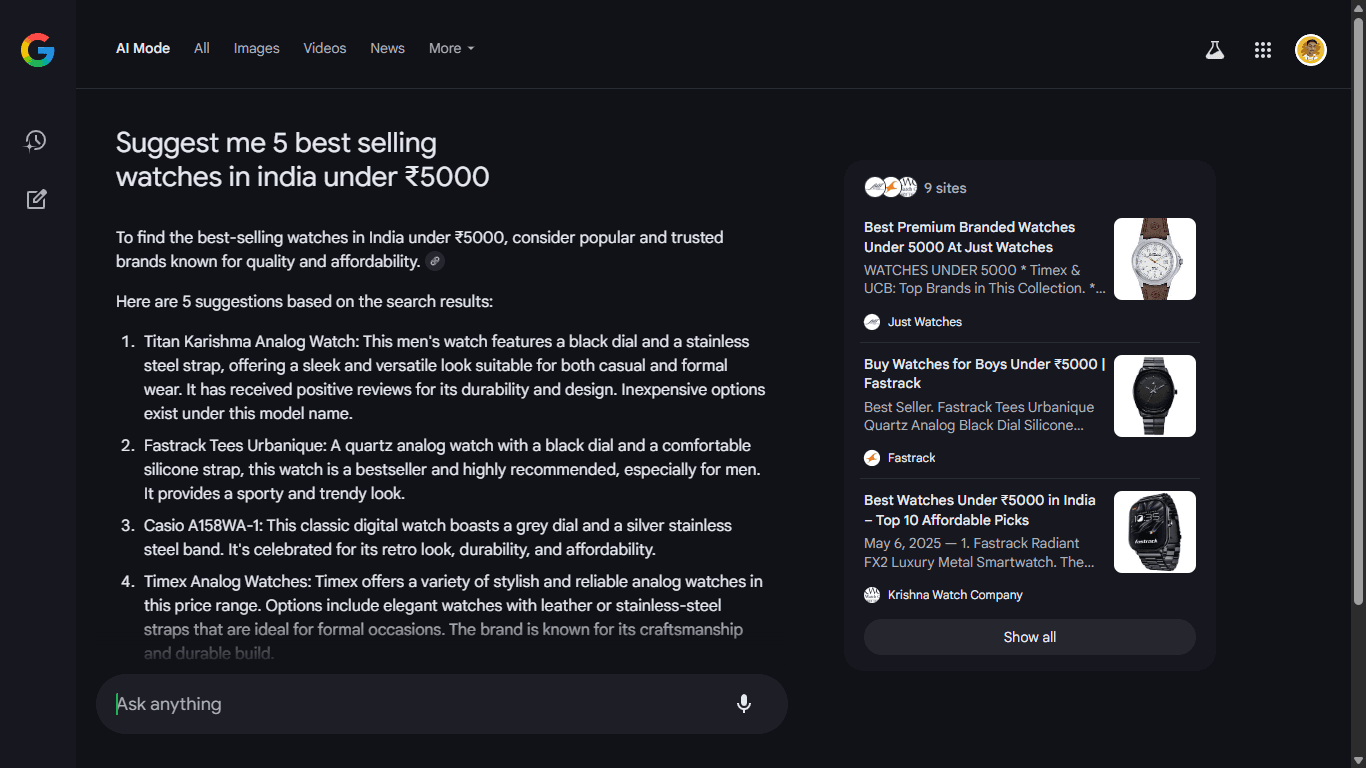Open Best Premium Branded Watches Under 5000 link
The width and height of the screenshot is (1366, 768).
point(969,237)
